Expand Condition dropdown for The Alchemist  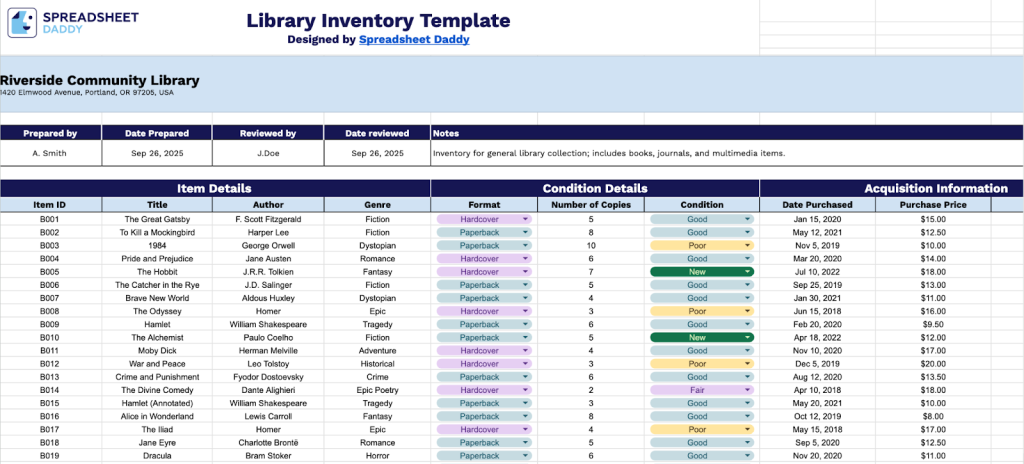[x=745, y=338]
